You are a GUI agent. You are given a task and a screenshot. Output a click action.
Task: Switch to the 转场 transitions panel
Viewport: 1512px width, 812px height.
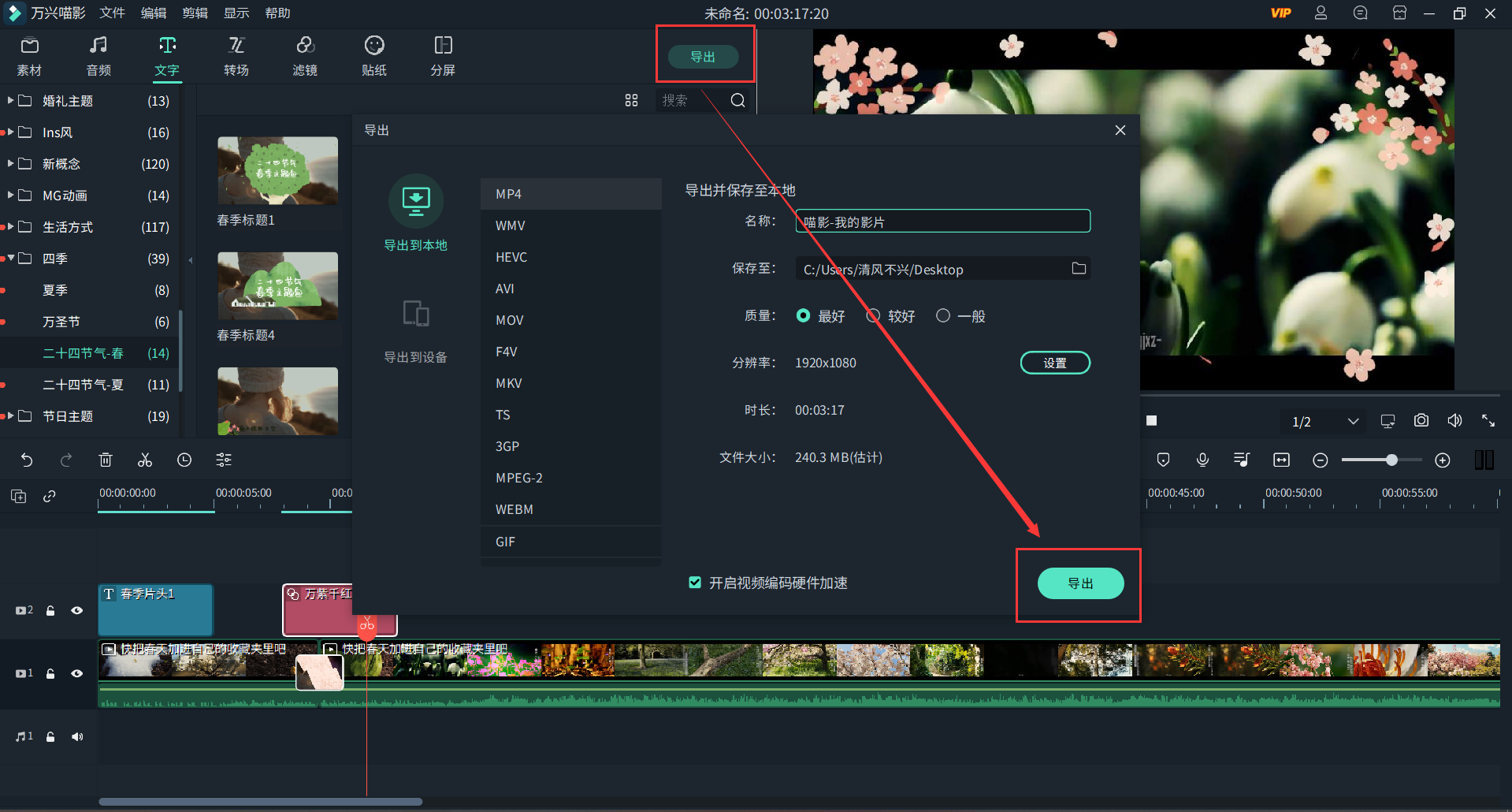tap(236, 55)
